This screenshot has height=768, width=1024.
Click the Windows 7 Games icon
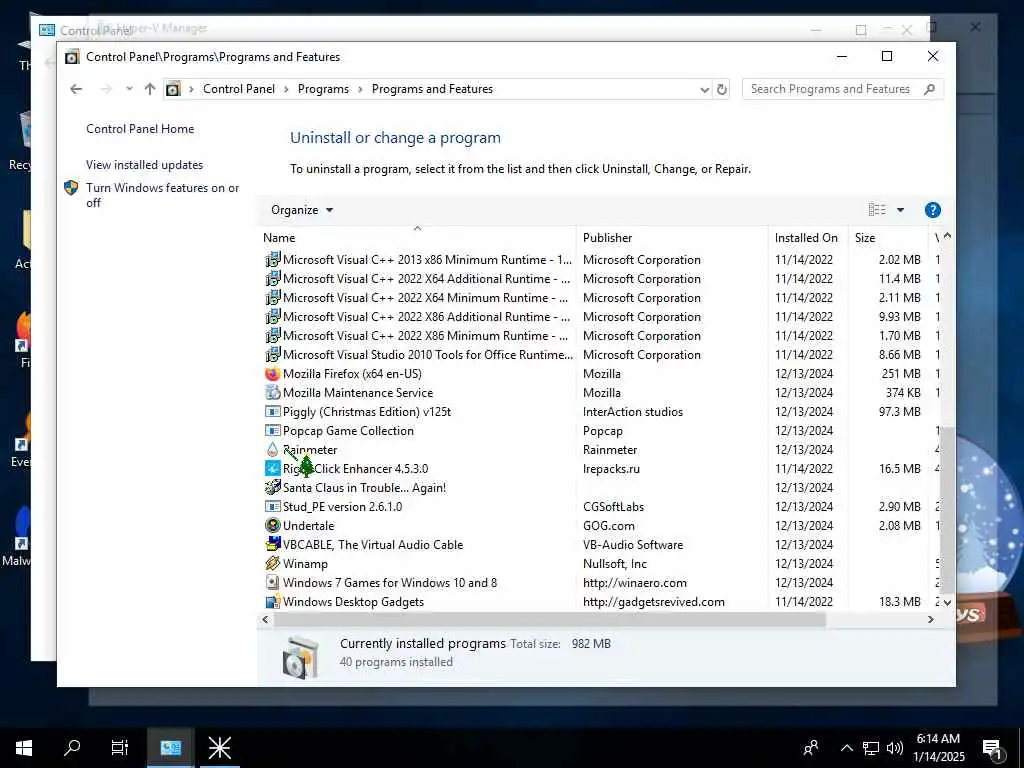click(272, 583)
